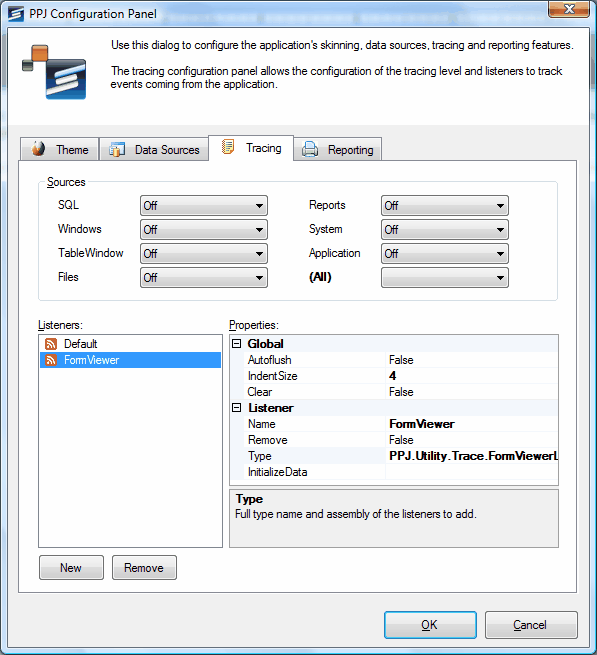Open the Application trace level dropdown
This screenshot has height=655, width=597.
445,254
